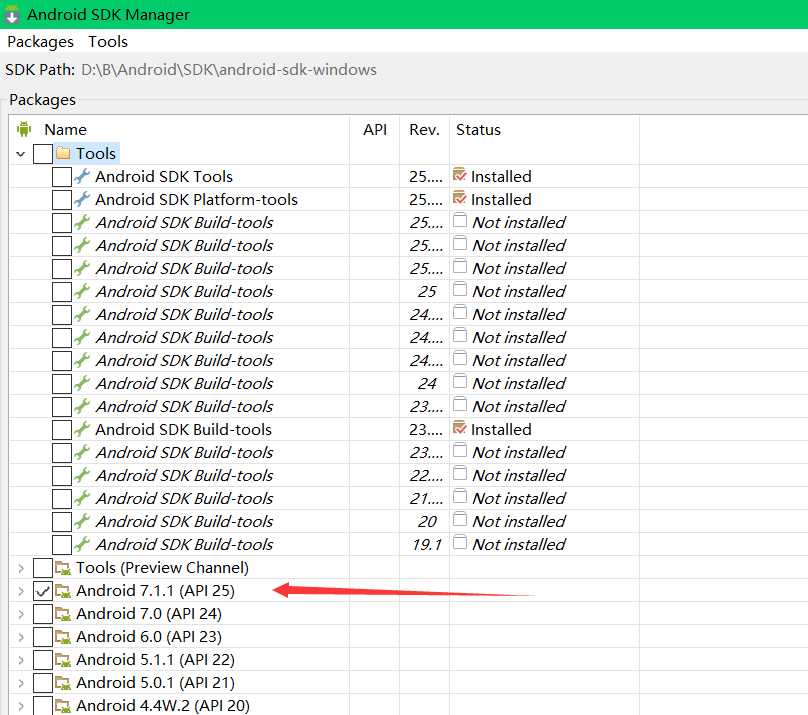The width and height of the screenshot is (808, 715).
Task: Expand the Android 7.1.1 (API 25) node
Action: click(21, 591)
